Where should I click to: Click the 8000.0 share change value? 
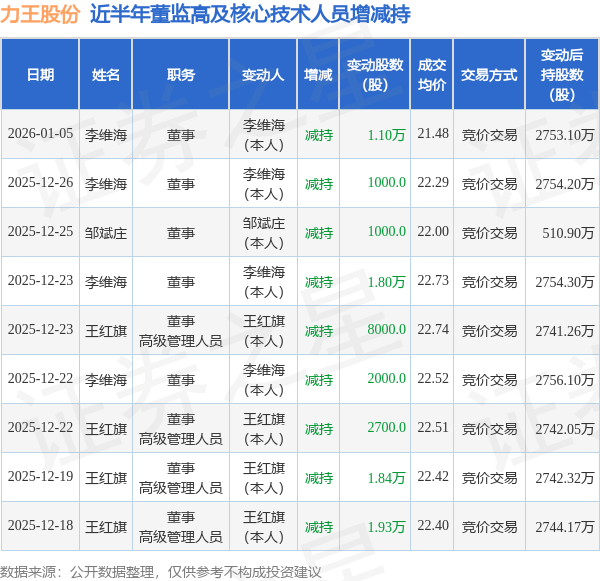[x=386, y=330]
